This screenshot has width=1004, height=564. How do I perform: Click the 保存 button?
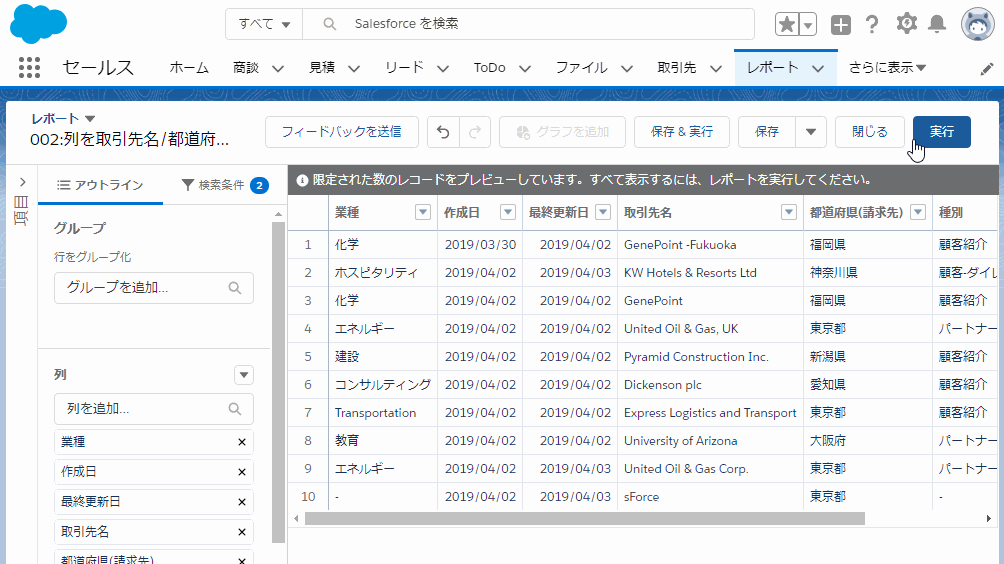coord(767,132)
